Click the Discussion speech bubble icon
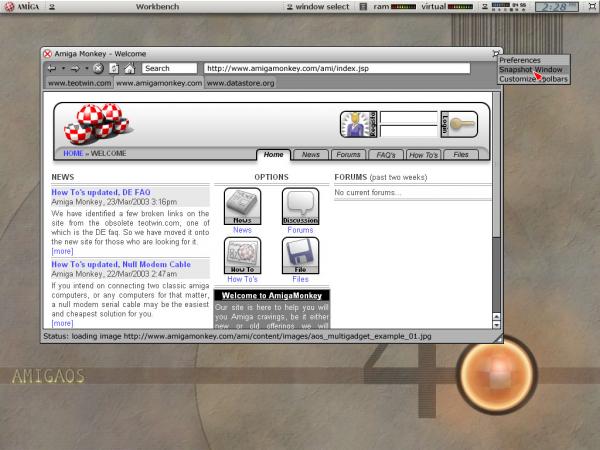 coord(300,206)
